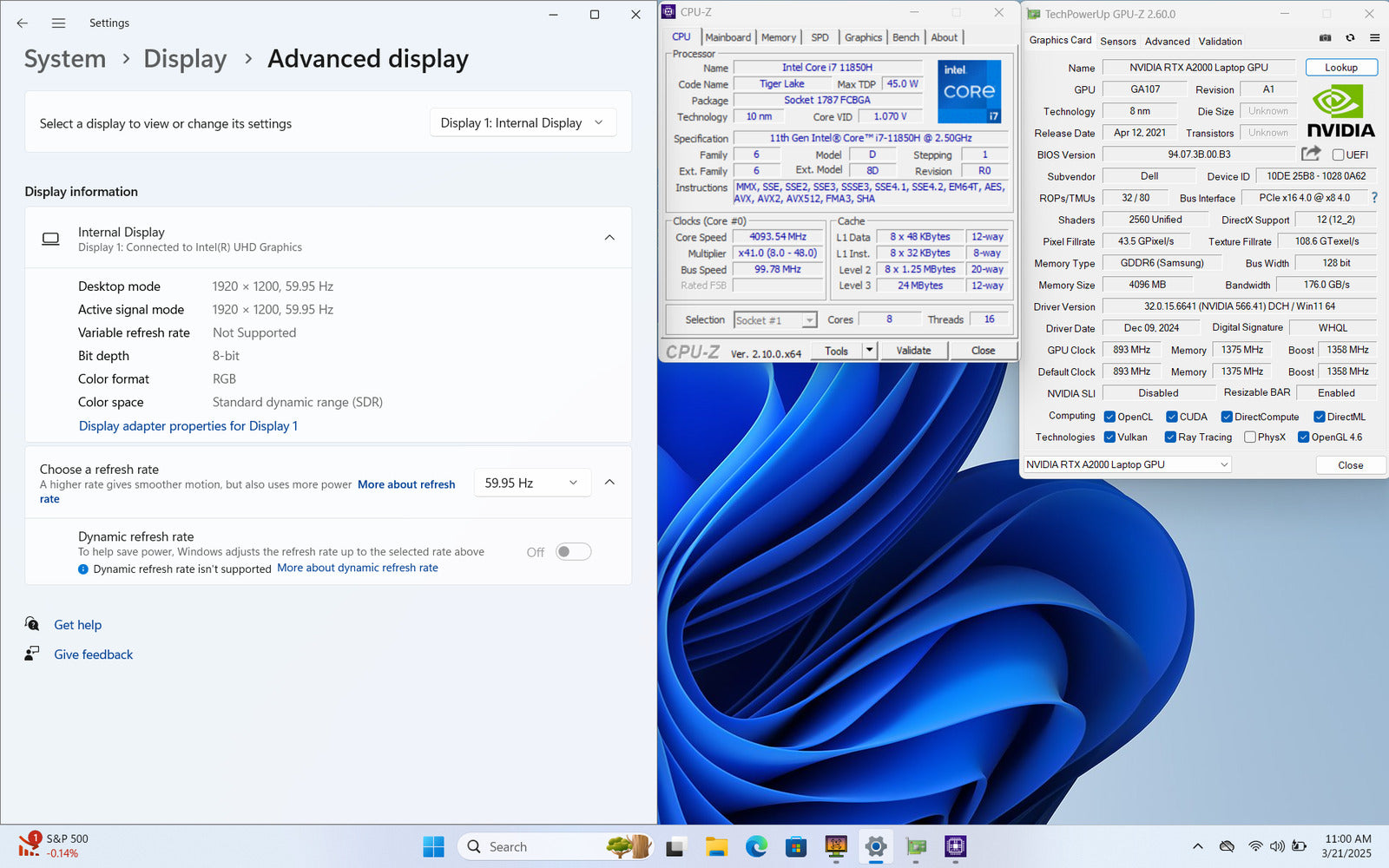Click the Display breadcrumb link
1389x868 pixels.
[185, 59]
